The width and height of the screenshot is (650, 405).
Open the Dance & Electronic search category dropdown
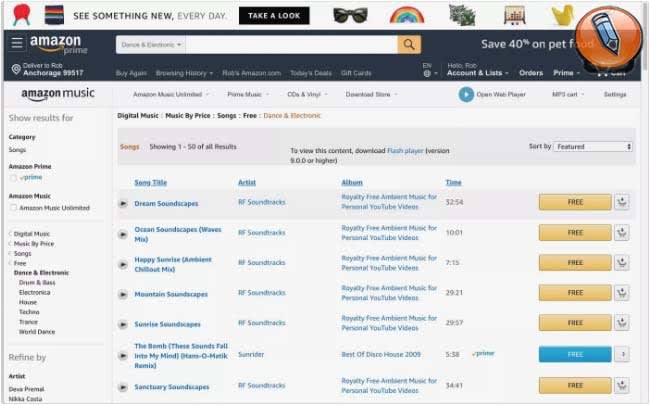pos(151,44)
